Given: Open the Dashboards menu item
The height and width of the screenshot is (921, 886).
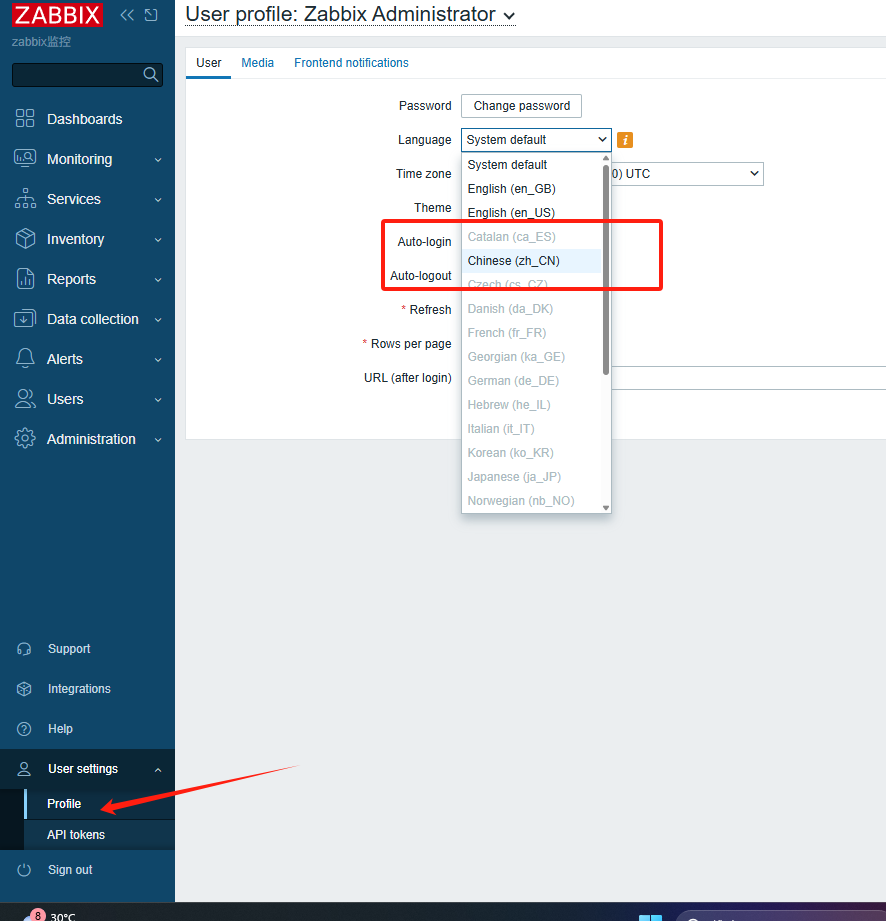Looking at the screenshot, I should tap(85, 119).
